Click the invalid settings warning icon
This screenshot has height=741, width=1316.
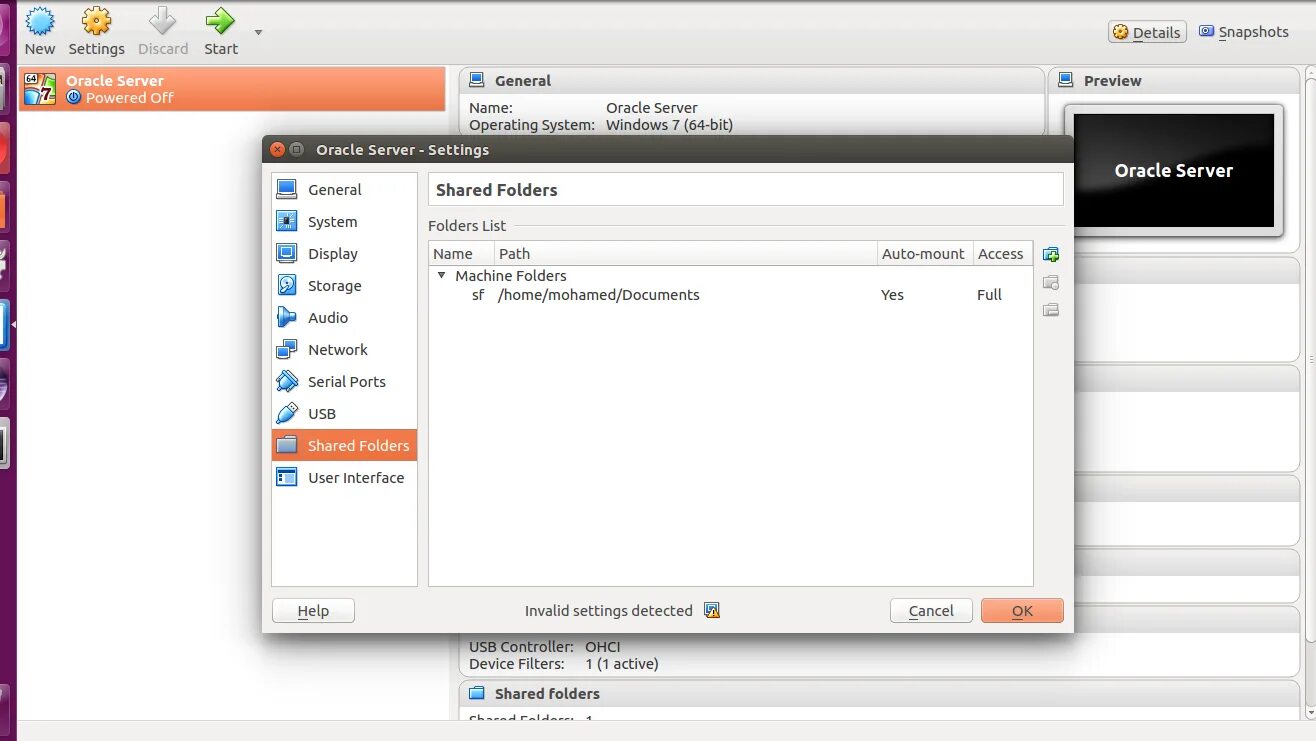click(x=712, y=611)
